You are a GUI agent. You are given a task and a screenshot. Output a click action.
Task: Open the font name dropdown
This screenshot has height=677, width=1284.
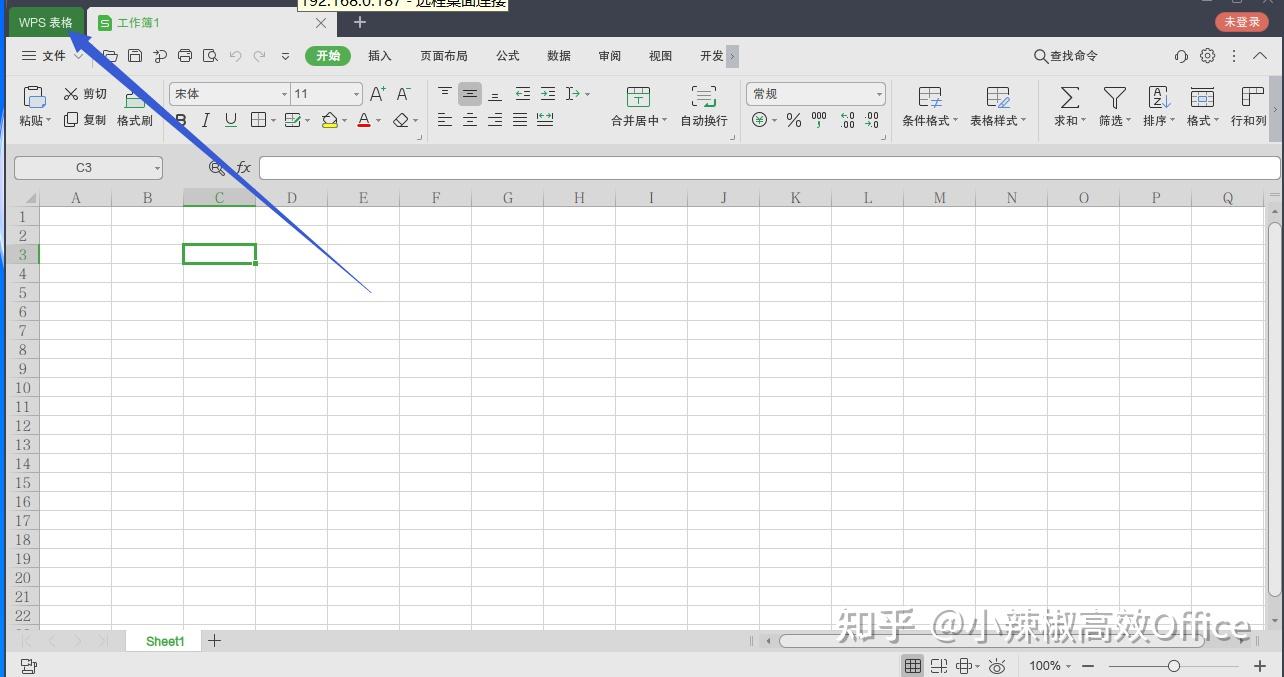(283, 93)
